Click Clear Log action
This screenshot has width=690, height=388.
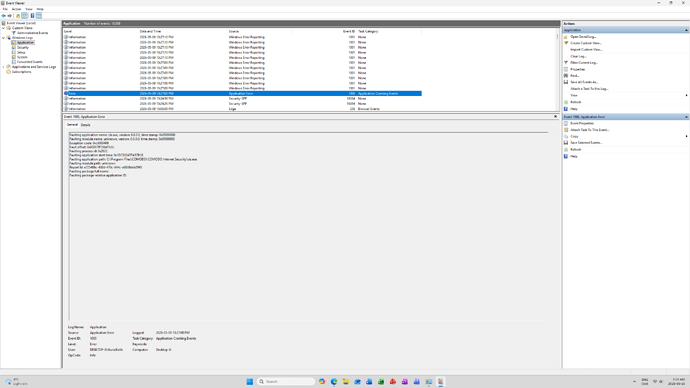coord(578,56)
